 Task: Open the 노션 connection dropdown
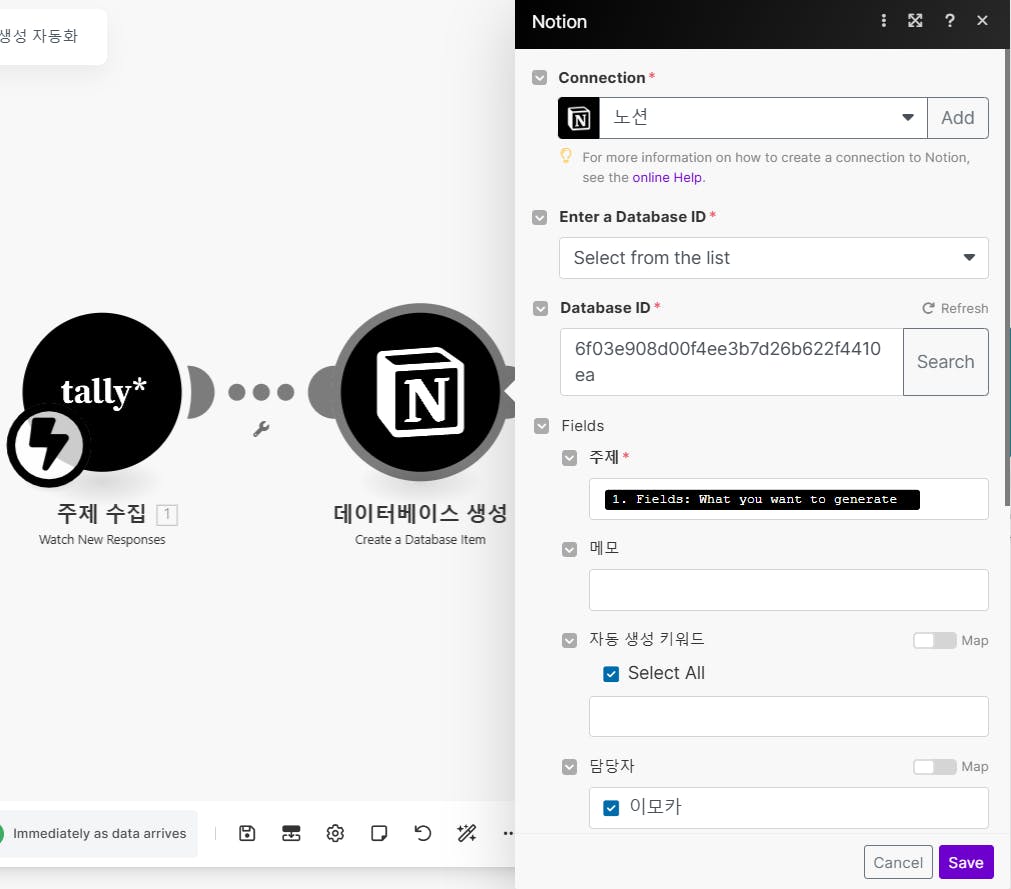click(763, 118)
